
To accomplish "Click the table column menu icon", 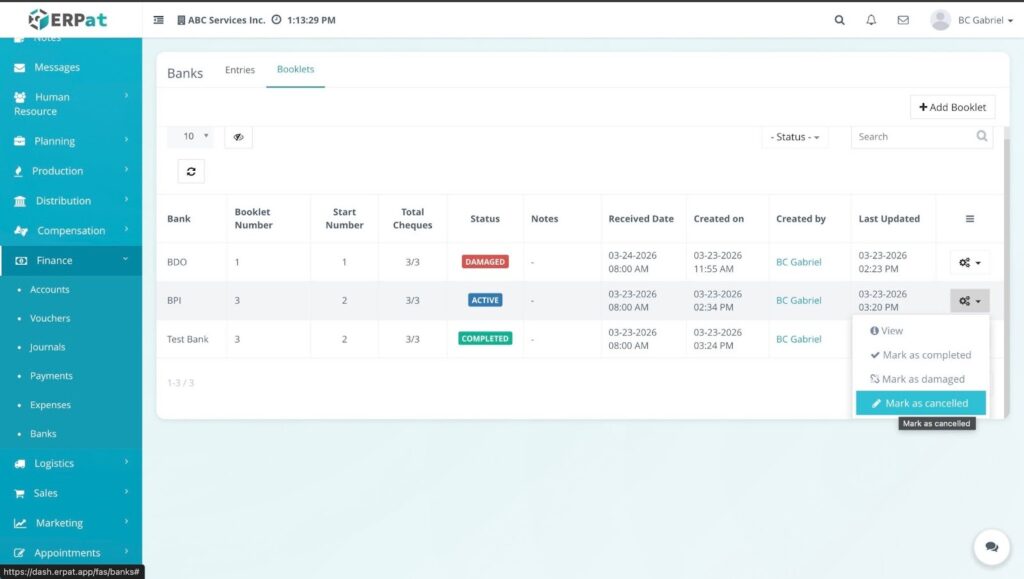I will click(x=969, y=219).
